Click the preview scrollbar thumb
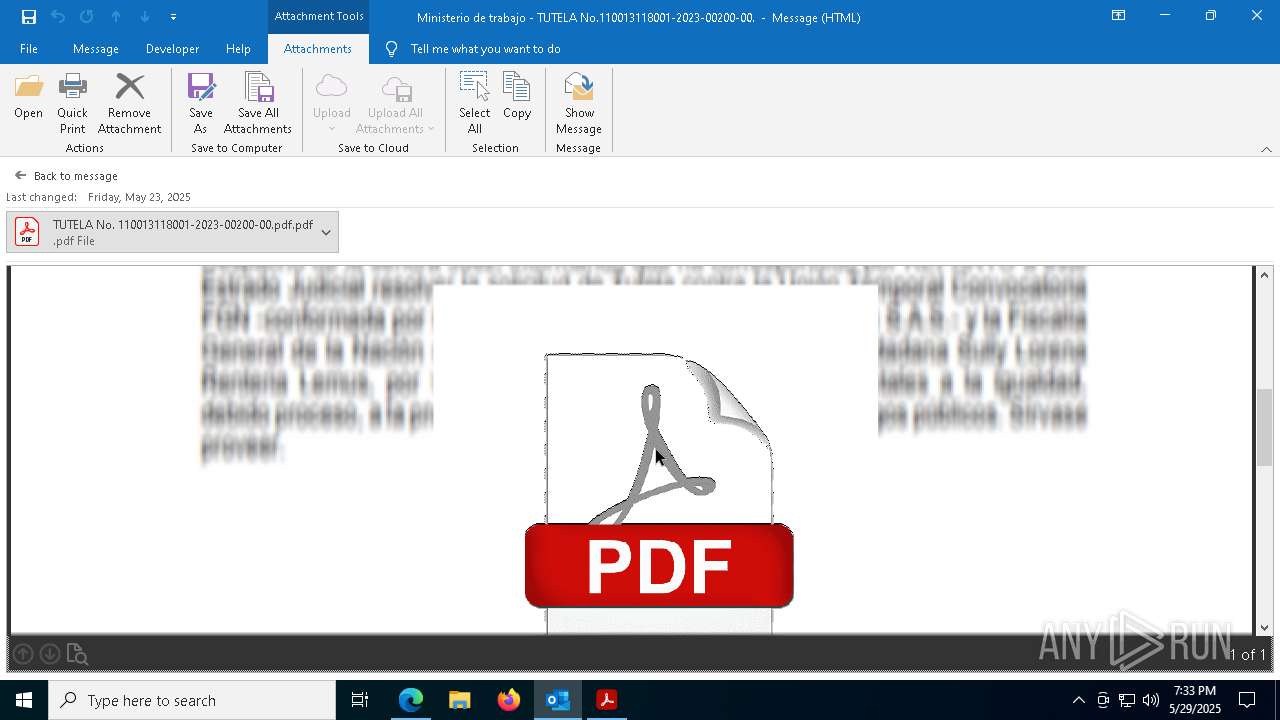1280x720 pixels. tap(1264, 427)
